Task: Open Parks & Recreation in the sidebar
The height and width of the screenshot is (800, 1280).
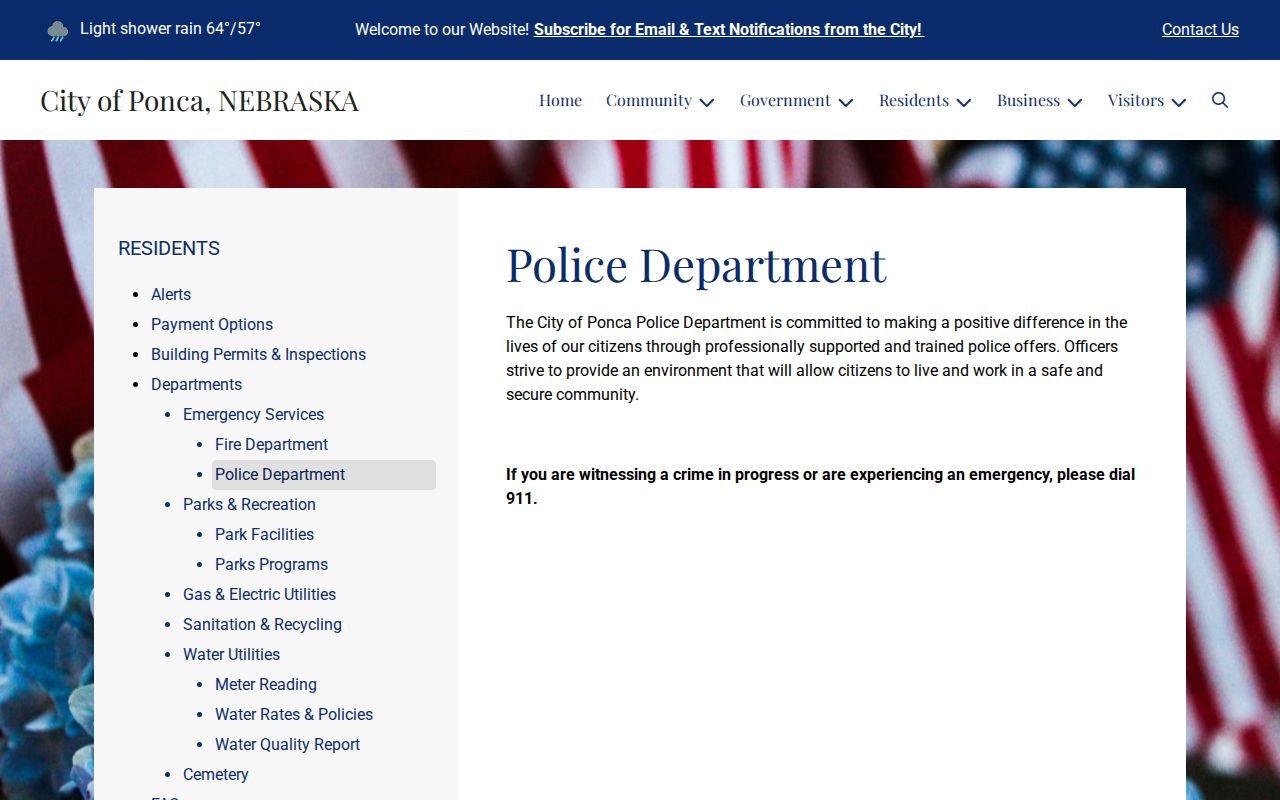Action: tap(249, 504)
